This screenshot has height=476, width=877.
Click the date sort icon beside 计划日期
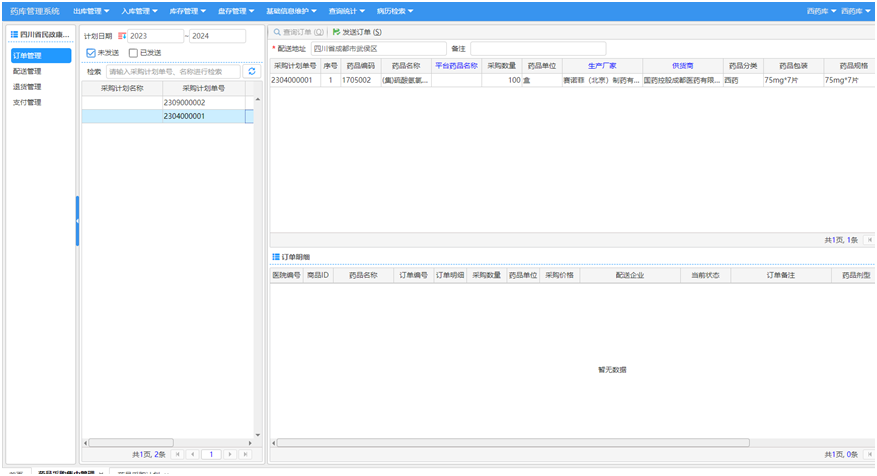tap(122, 36)
